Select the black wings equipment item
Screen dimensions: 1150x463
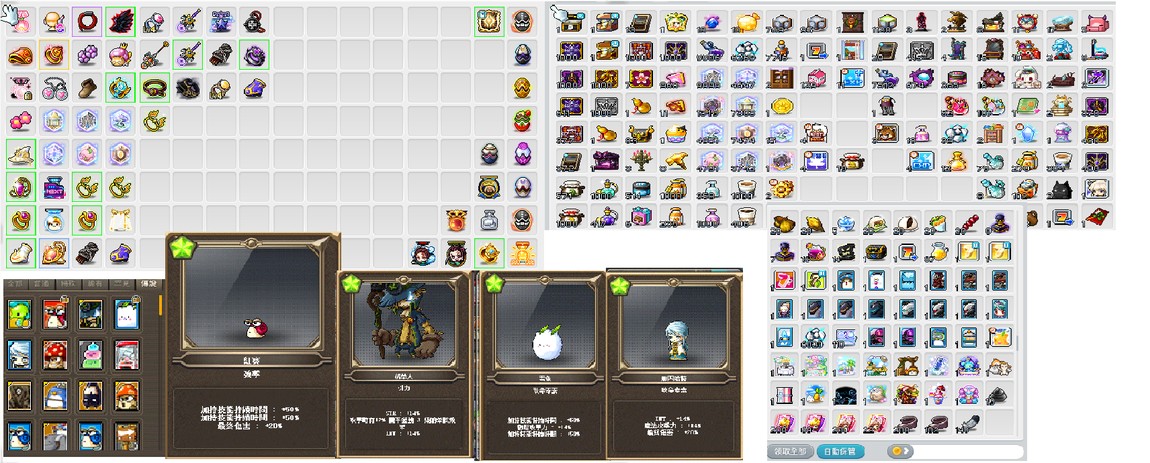(120, 21)
